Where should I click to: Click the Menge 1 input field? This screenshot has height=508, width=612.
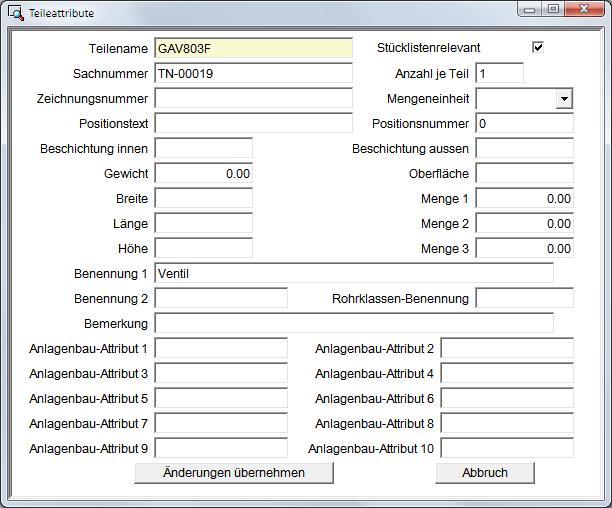524,198
